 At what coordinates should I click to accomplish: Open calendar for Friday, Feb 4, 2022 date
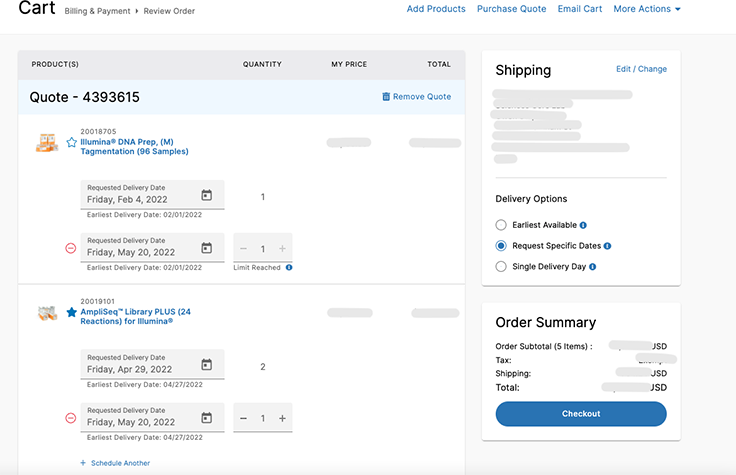point(207,196)
